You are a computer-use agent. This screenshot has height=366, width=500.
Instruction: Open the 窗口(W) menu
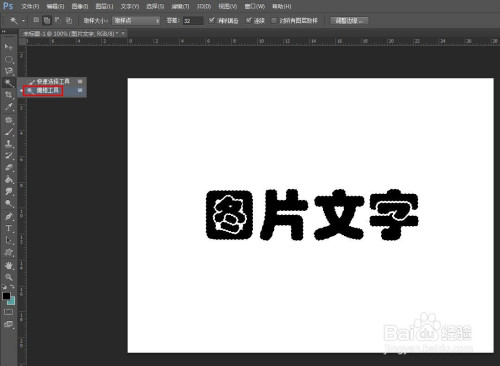tap(255, 6)
